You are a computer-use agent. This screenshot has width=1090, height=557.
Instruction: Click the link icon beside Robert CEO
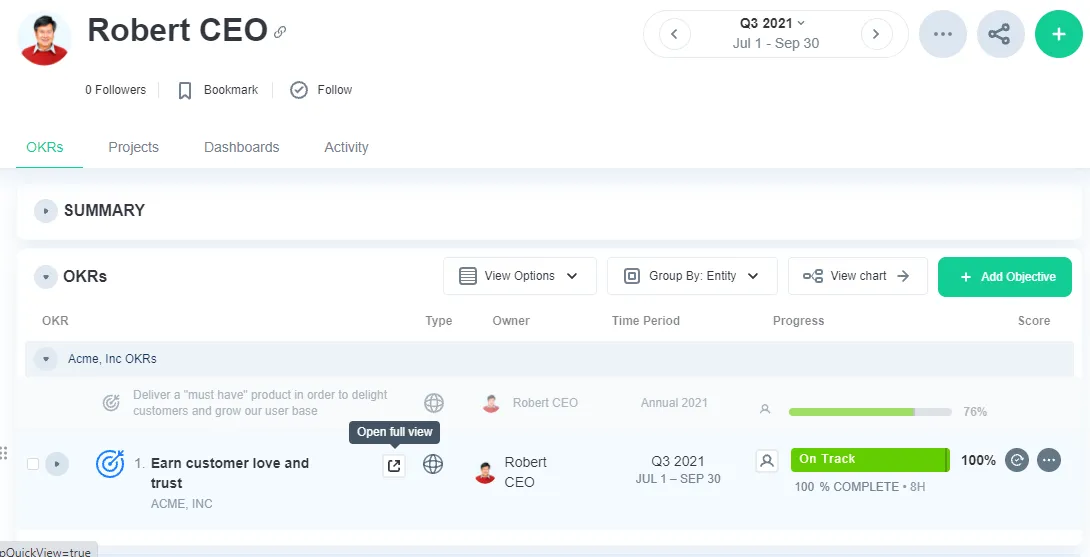point(280,31)
